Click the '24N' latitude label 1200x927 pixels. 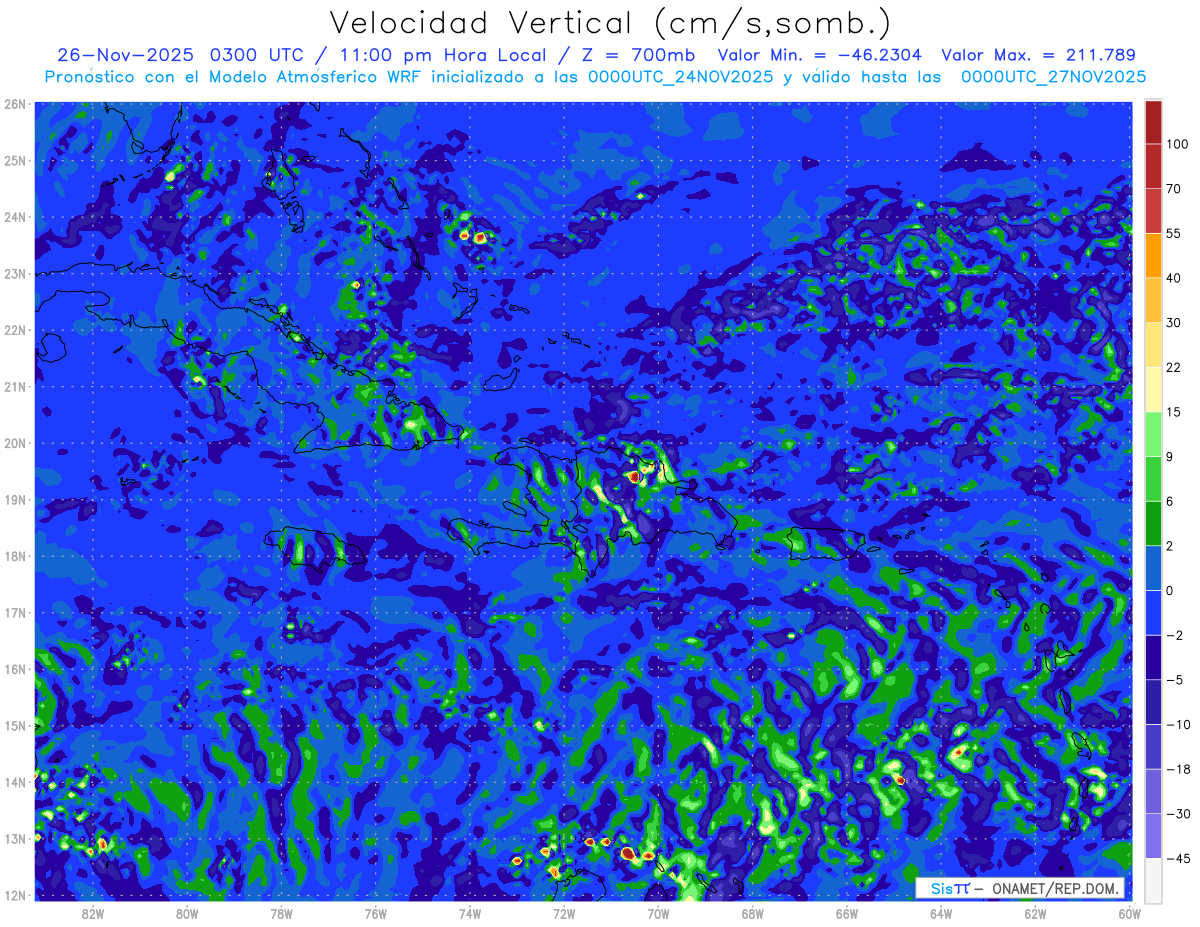point(15,217)
